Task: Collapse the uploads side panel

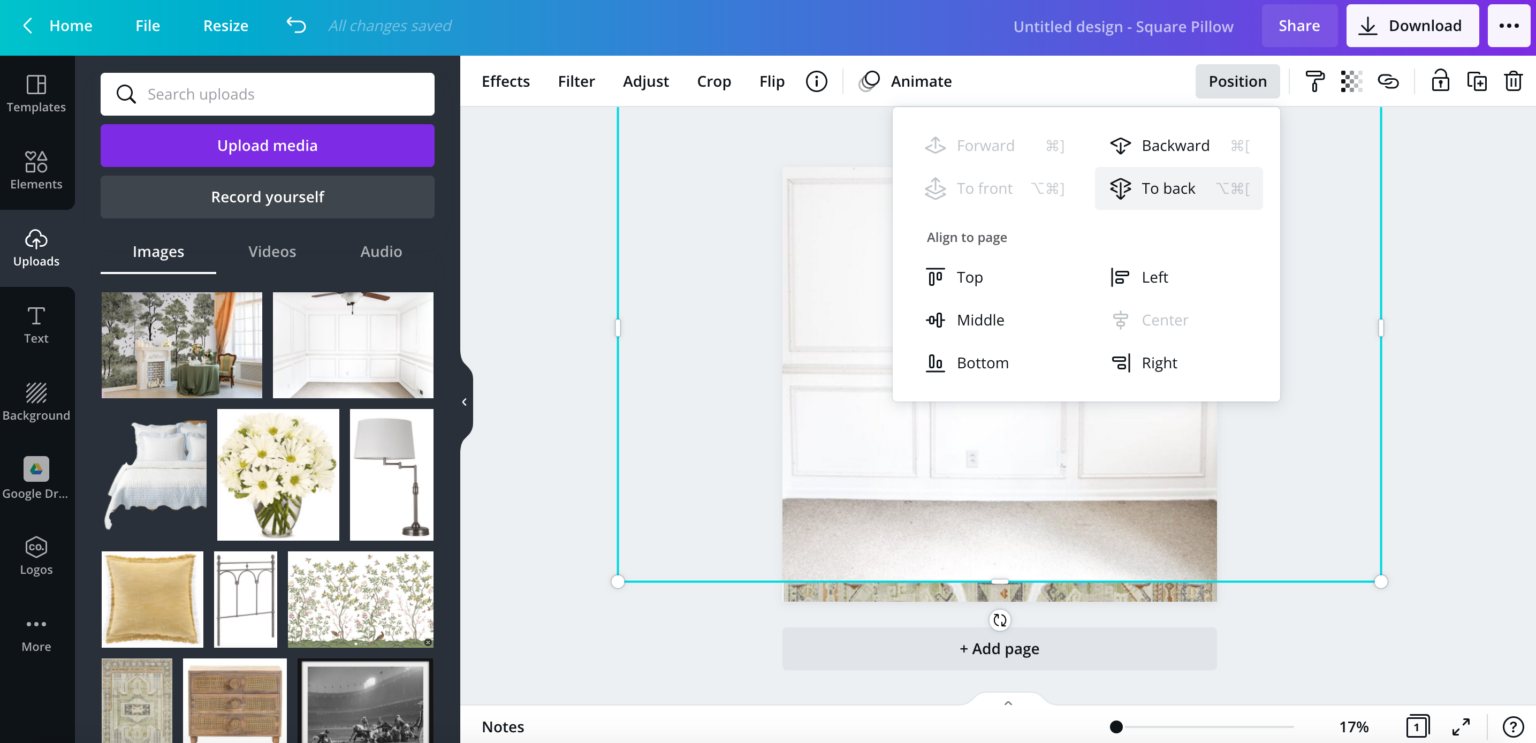Action: (465, 402)
